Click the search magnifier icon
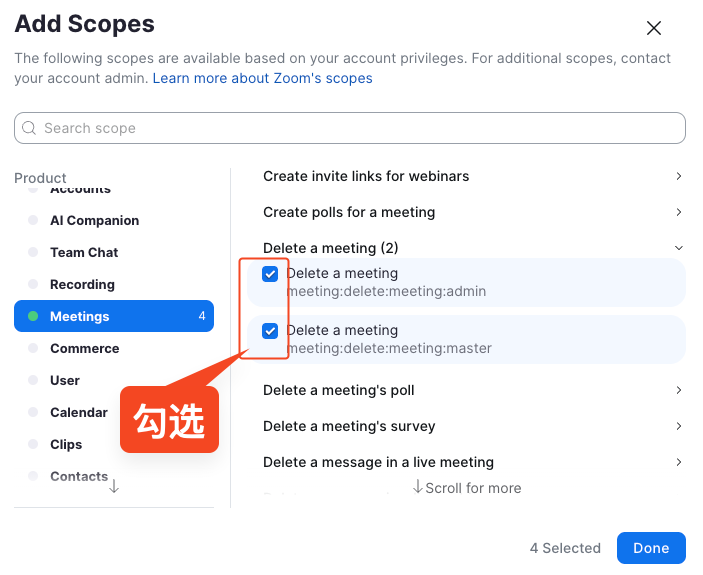The width and height of the screenshot is (703, 575). click(30, 128)
